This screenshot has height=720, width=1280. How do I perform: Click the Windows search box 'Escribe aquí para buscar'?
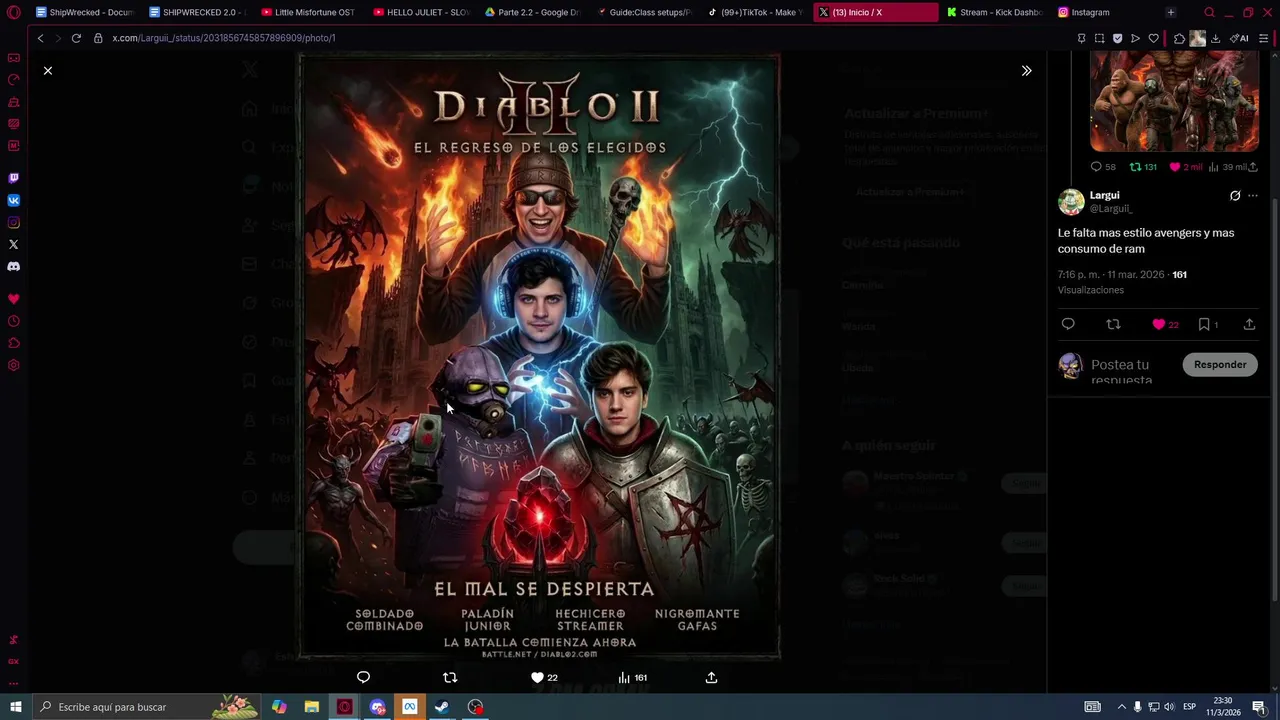pos(147,707)
